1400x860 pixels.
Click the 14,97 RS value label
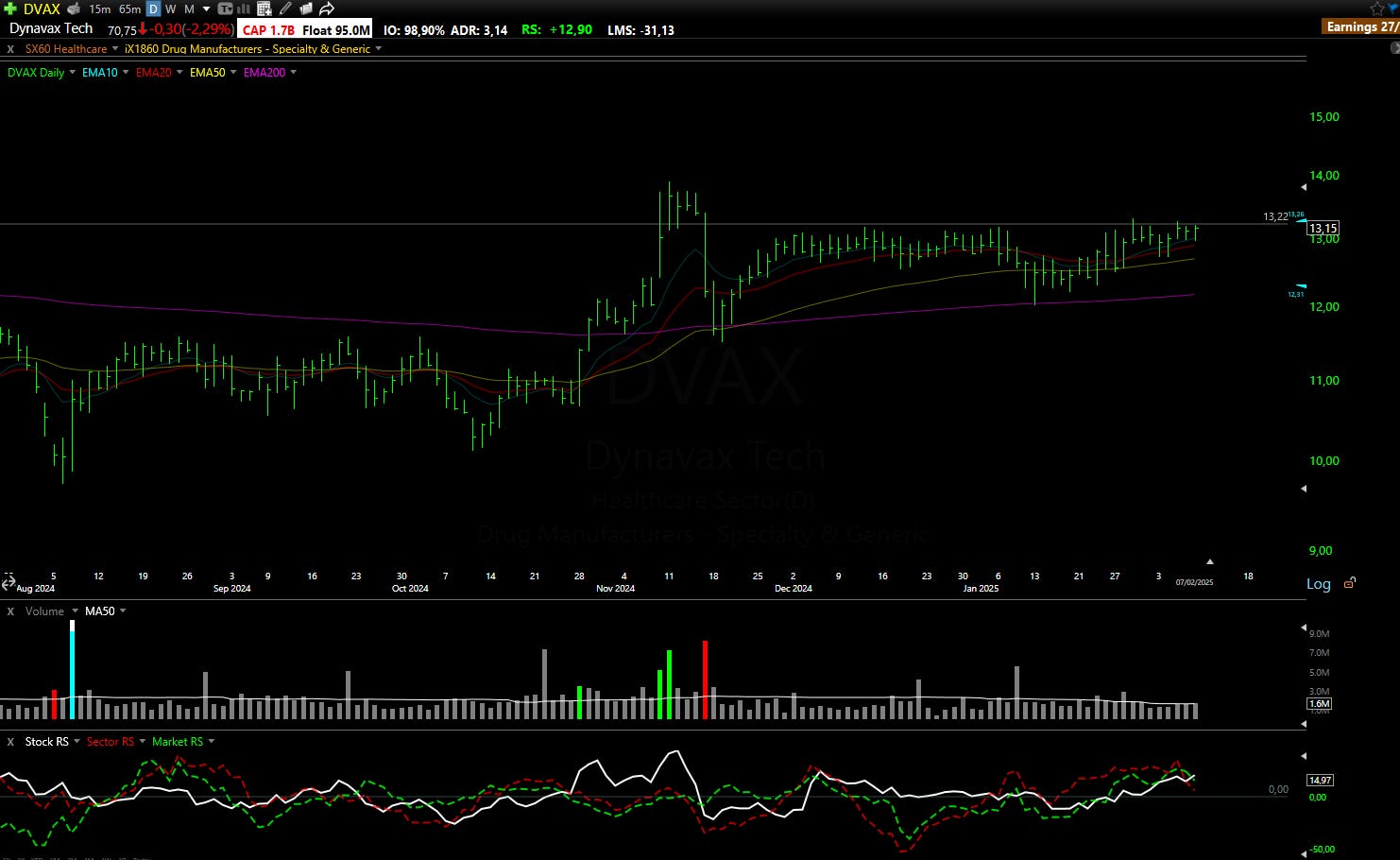coord(1320,780)
